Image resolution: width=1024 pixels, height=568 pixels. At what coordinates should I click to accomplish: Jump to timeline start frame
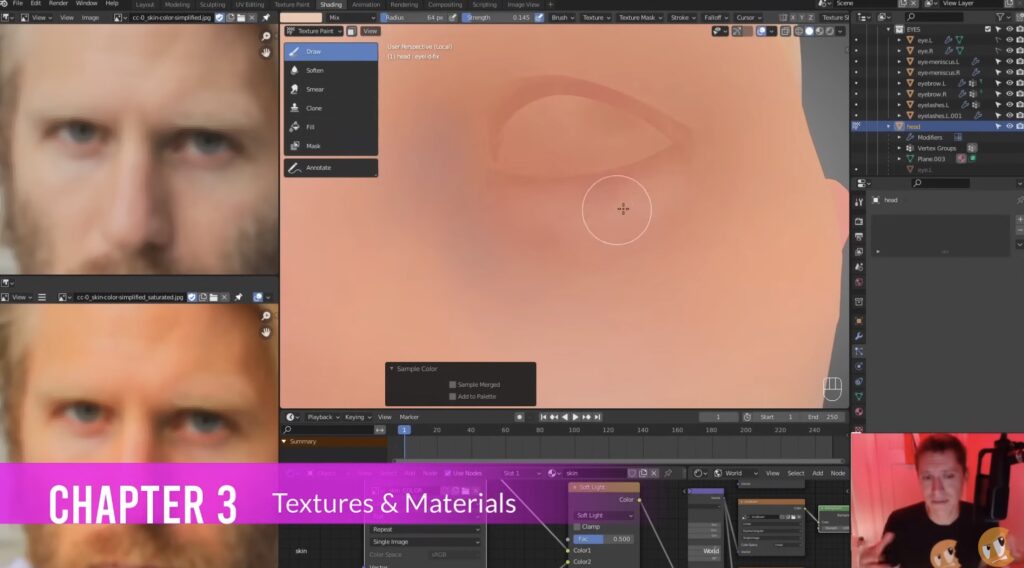(x=543, y=417)
